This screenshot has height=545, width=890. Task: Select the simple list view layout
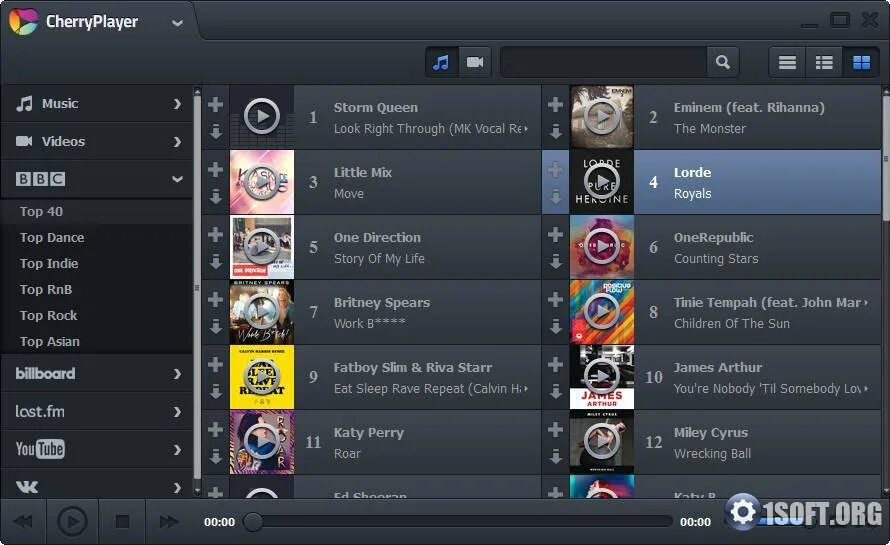(787, 62)
